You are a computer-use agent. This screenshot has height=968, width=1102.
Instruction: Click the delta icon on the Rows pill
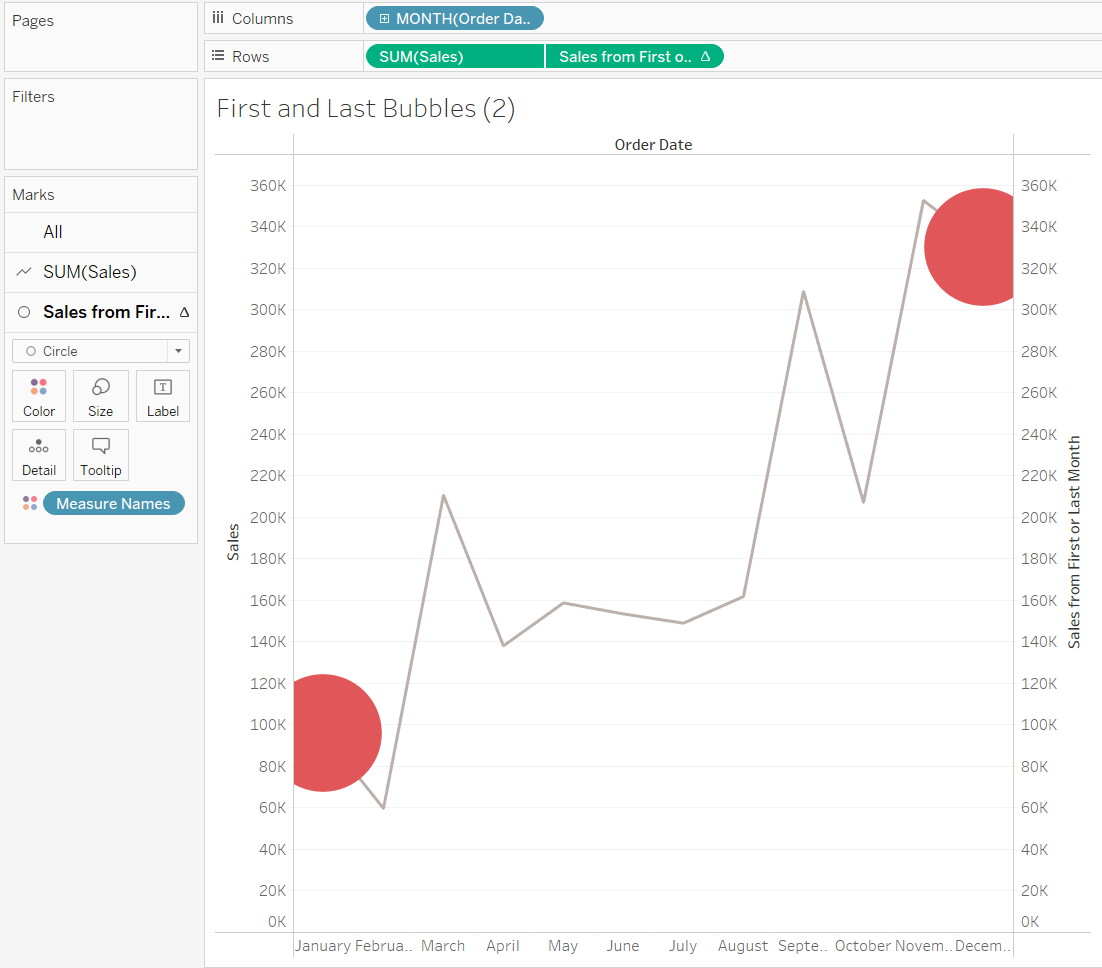tap(705, 57)
